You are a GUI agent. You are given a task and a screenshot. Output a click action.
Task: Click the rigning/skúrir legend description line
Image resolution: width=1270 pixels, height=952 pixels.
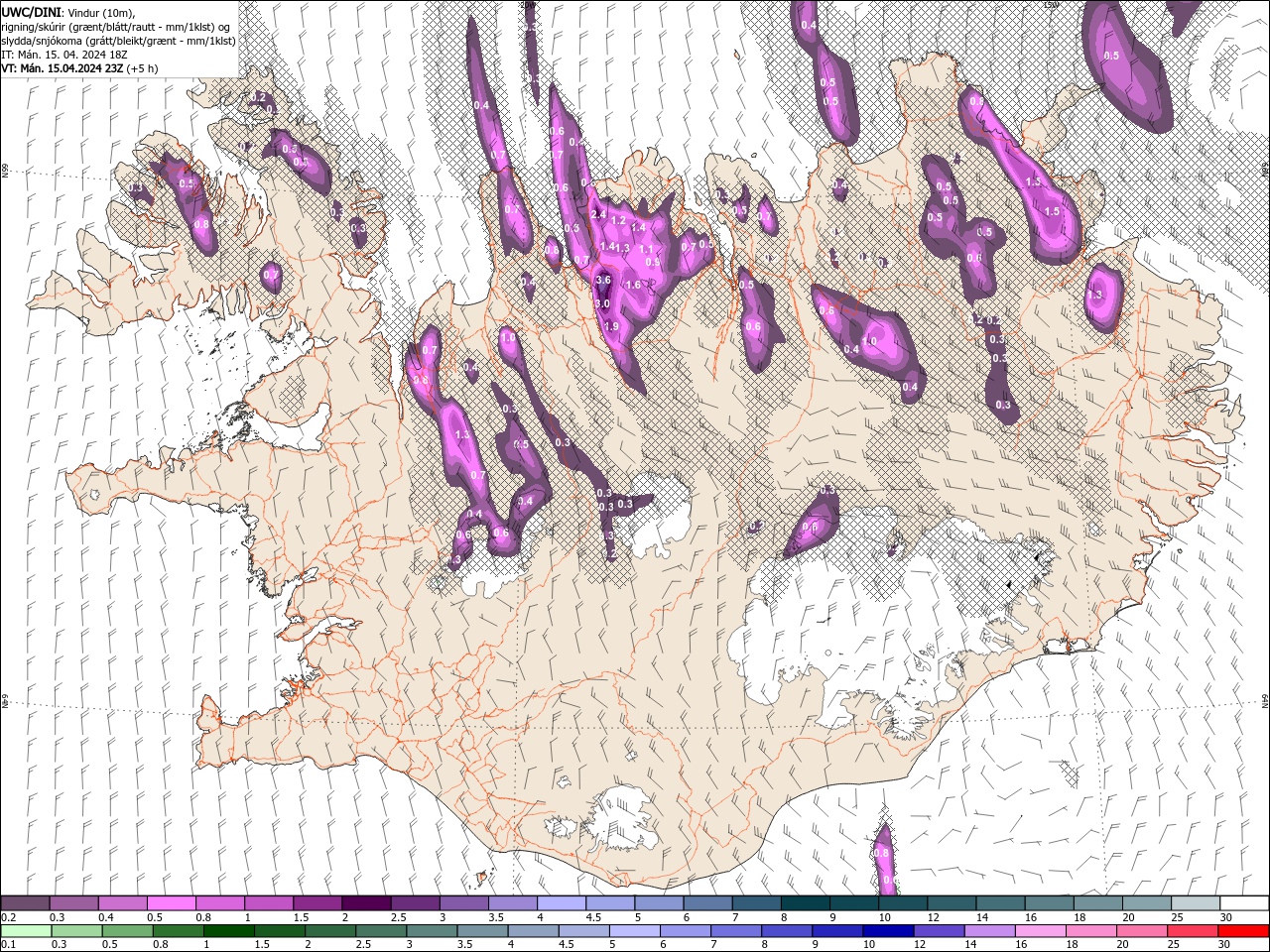pyautogui.click(x=118, y=26)
